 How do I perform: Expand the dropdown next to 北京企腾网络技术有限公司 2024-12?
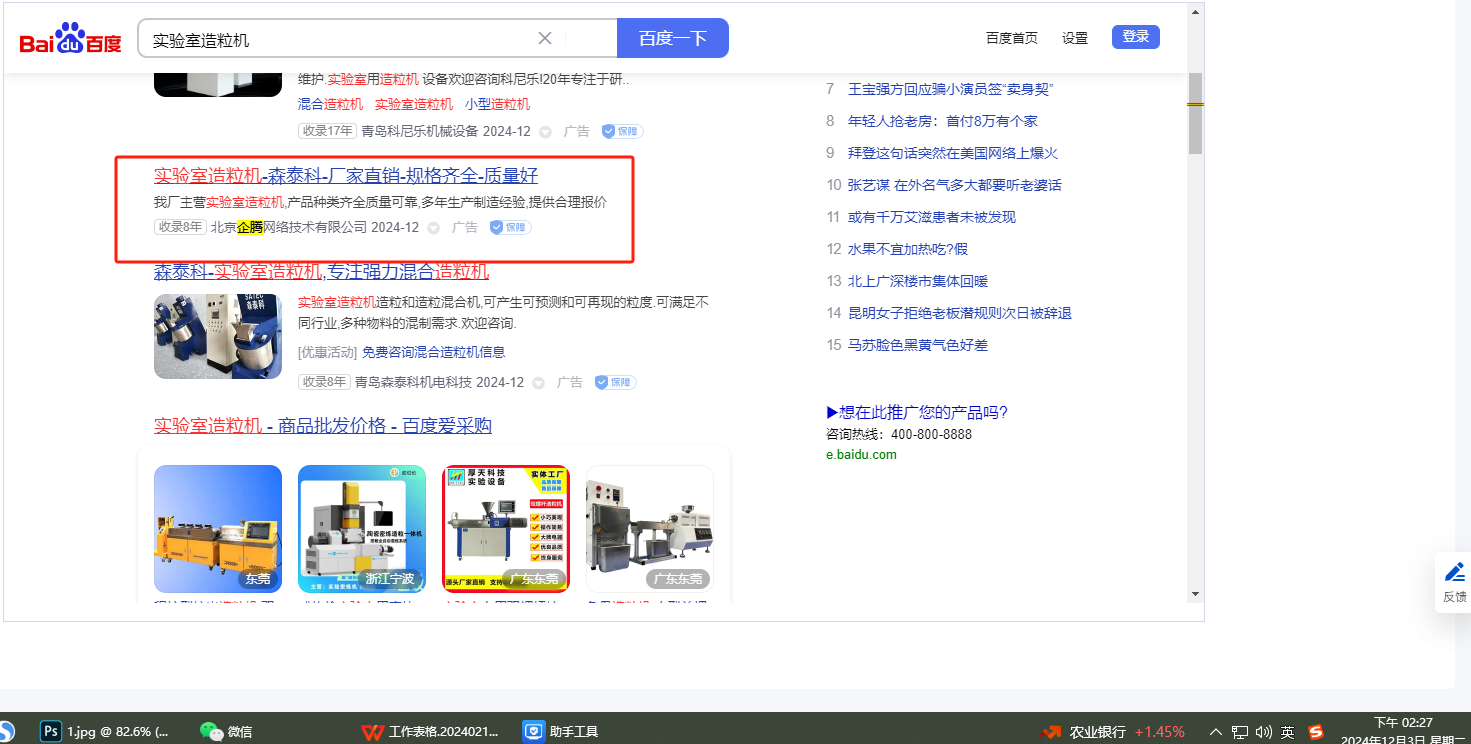point(433,228)
